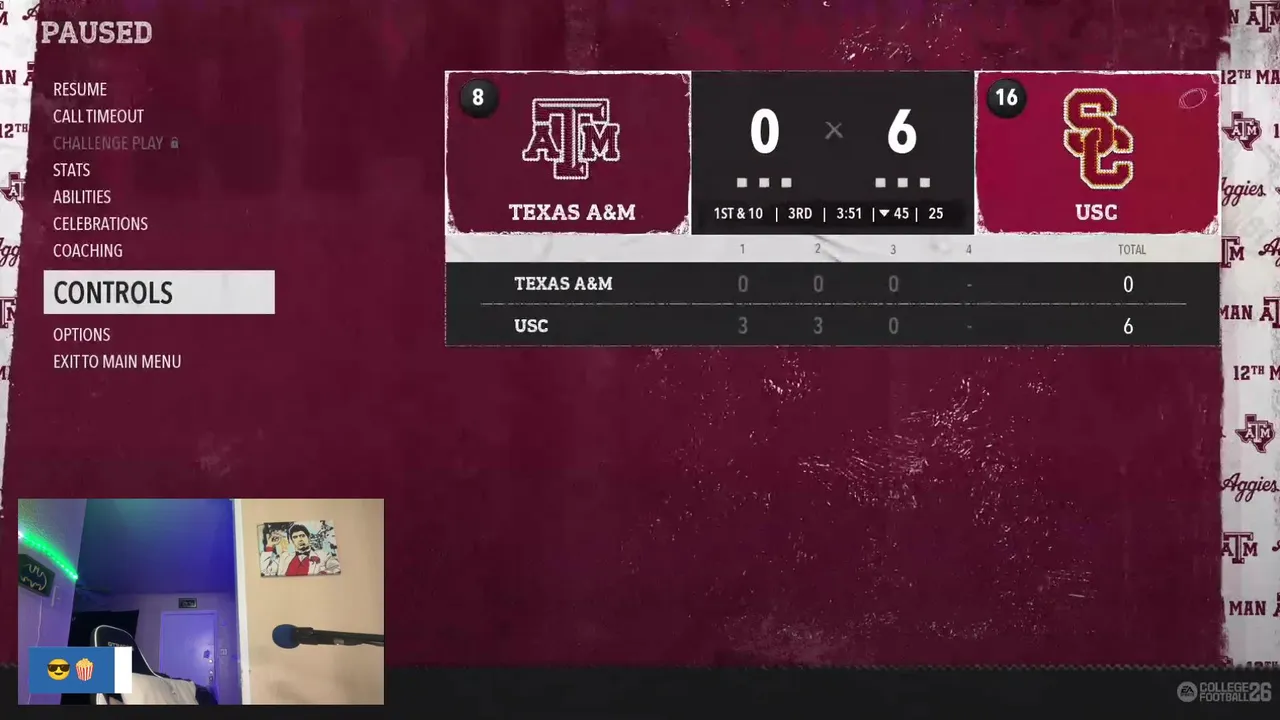Open the Coaching menu entry
Image resolution: width=1280 pixels, height=720 pixels.
pyautogui.click(x=88, y=251)
